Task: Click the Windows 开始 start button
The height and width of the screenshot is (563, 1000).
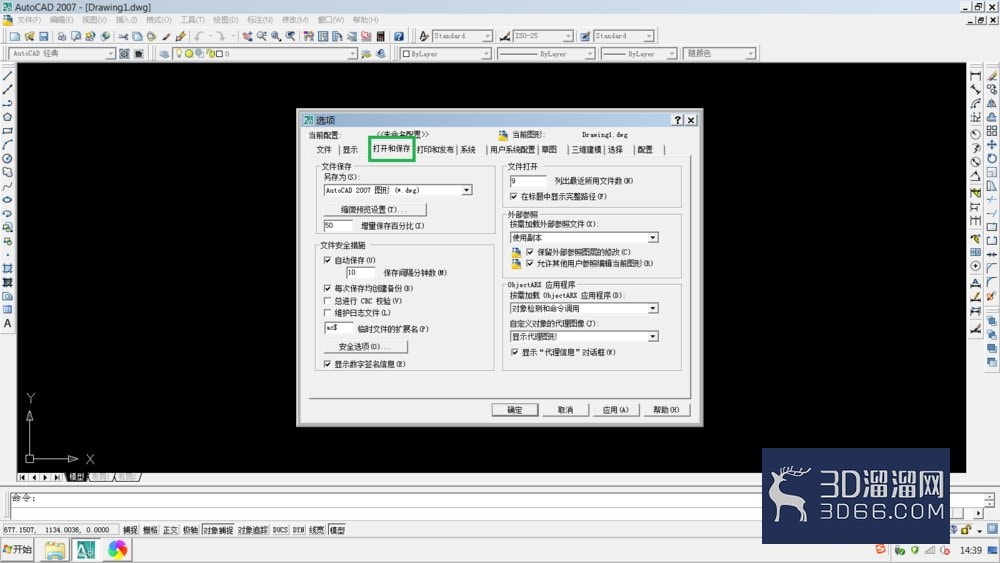Action: click(18, 550)
